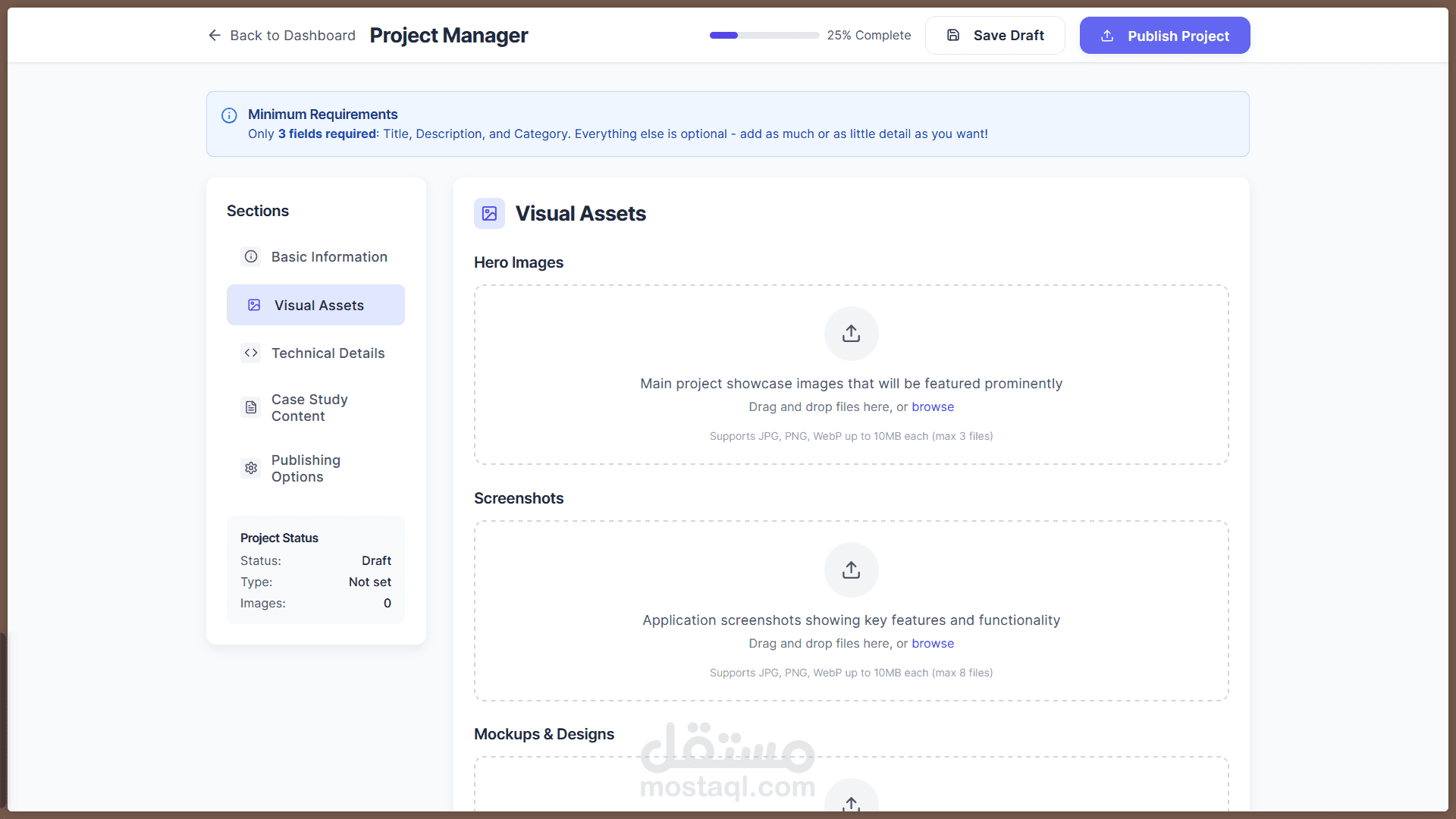Select Visual Assets in the sidebar
Screen dimensions: 1456x819
tap(318, 306)
